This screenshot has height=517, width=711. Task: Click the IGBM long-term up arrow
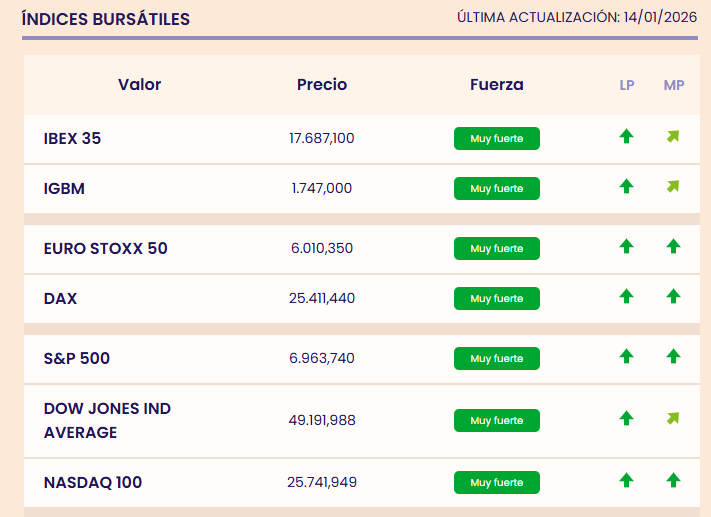tap(627, 186)
